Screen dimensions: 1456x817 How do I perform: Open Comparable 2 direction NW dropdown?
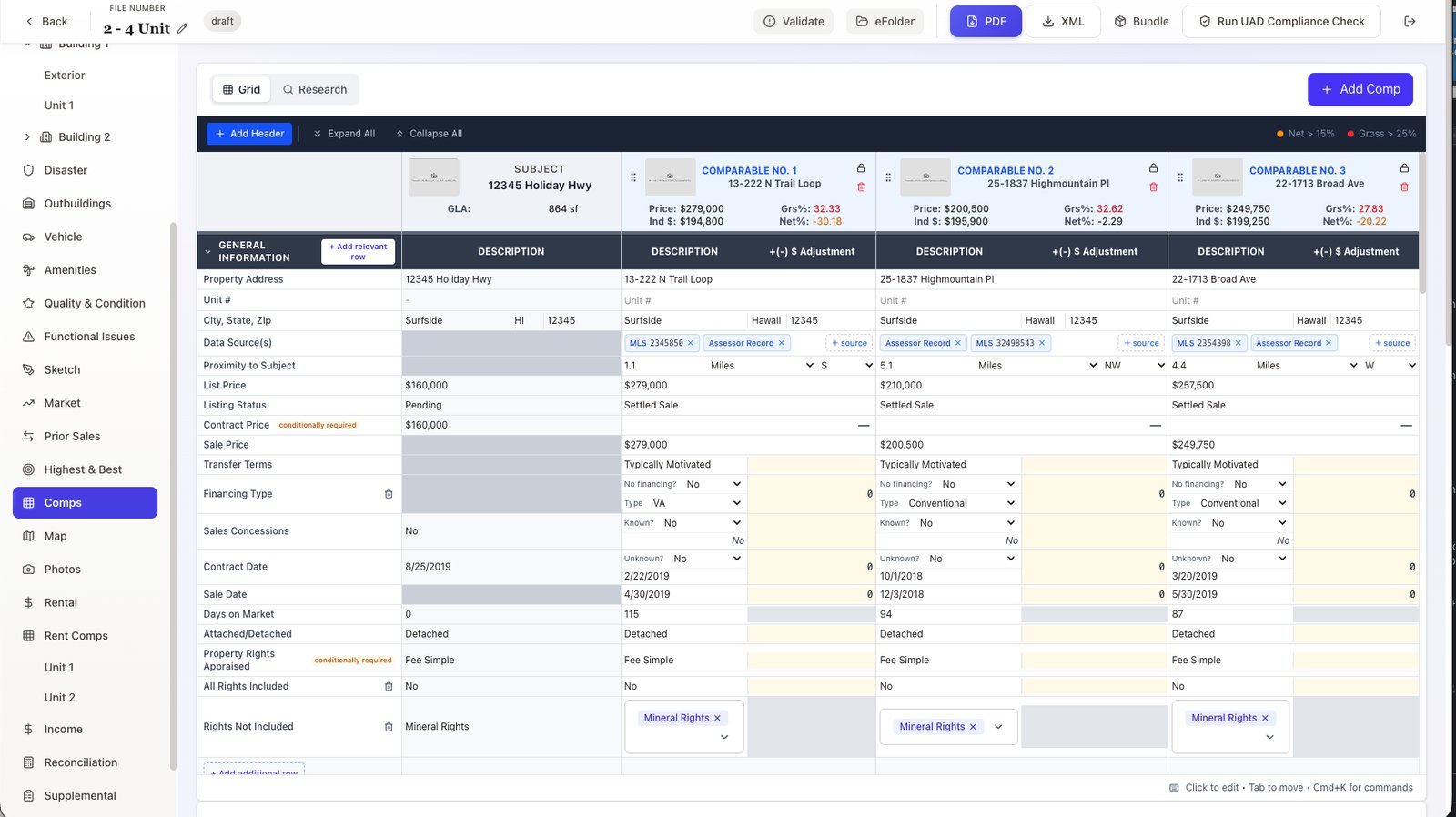coord(1134,366)
